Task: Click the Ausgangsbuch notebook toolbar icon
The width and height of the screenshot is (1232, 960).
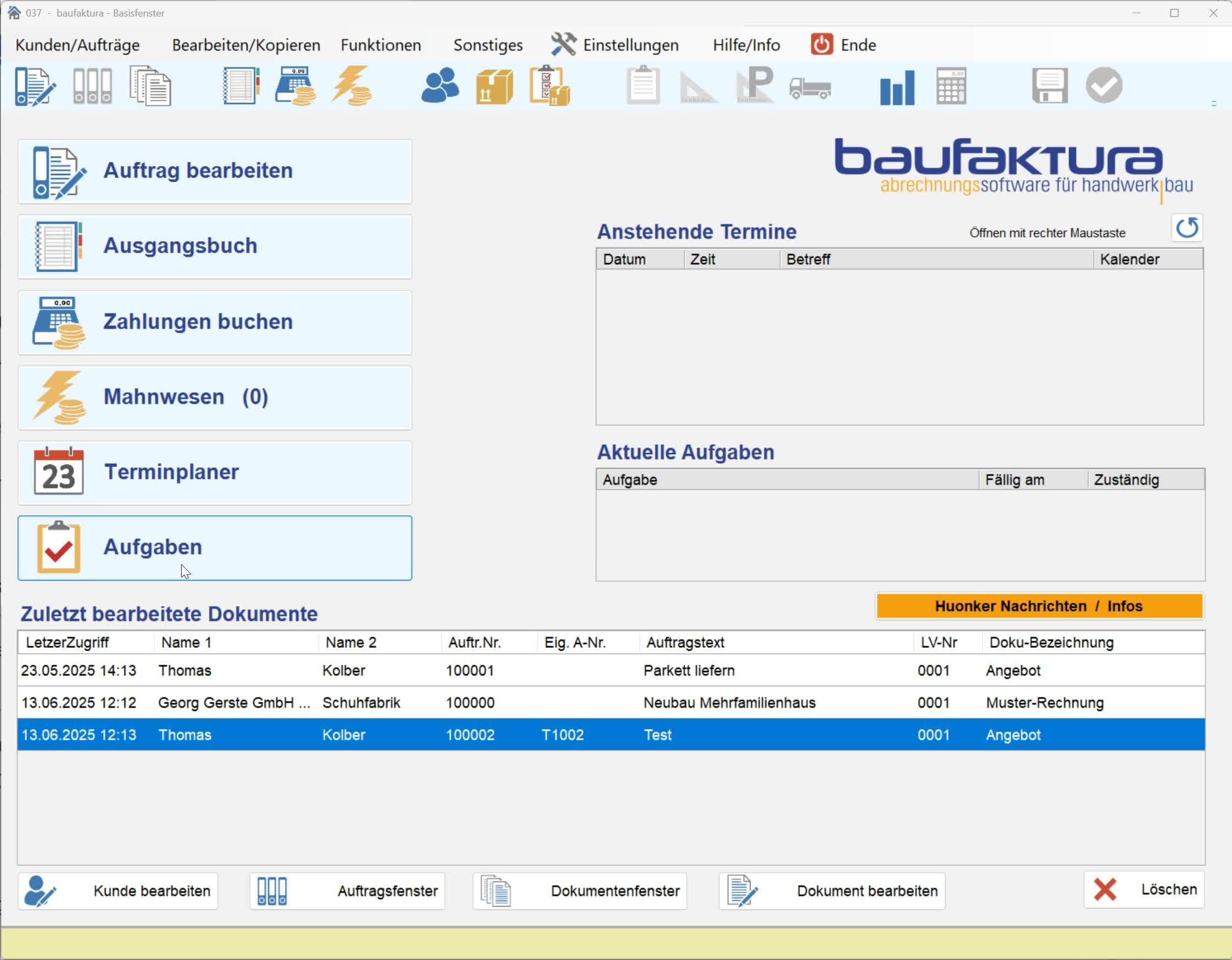Action: [241, 86]
